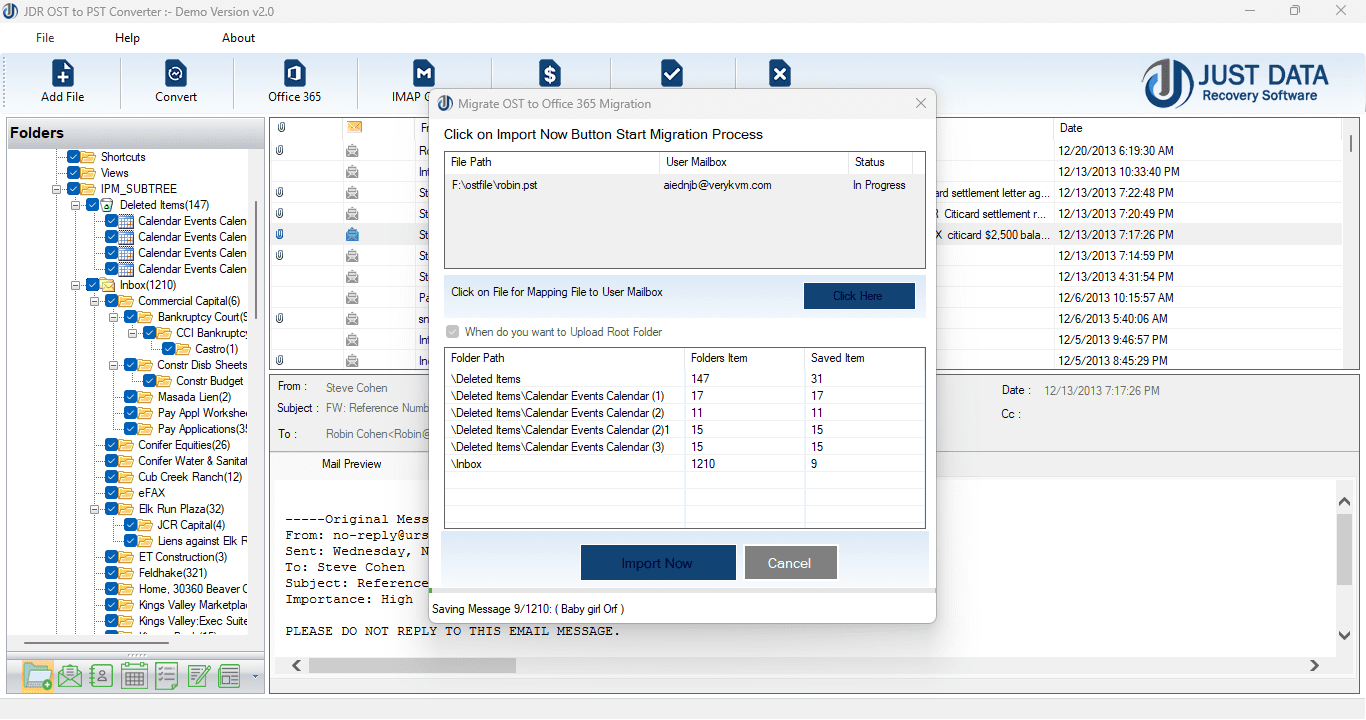Screen dimensions: 1366x720
Task: Select the JCR Capital(4) folder
Action: [190, 525]
